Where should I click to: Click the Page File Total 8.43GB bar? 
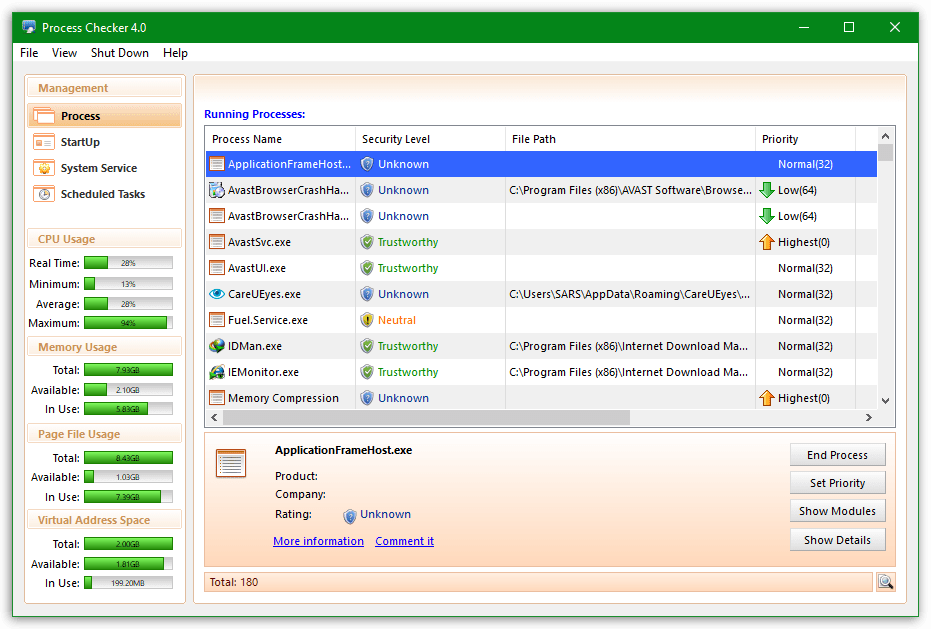[x=128, y=457]
